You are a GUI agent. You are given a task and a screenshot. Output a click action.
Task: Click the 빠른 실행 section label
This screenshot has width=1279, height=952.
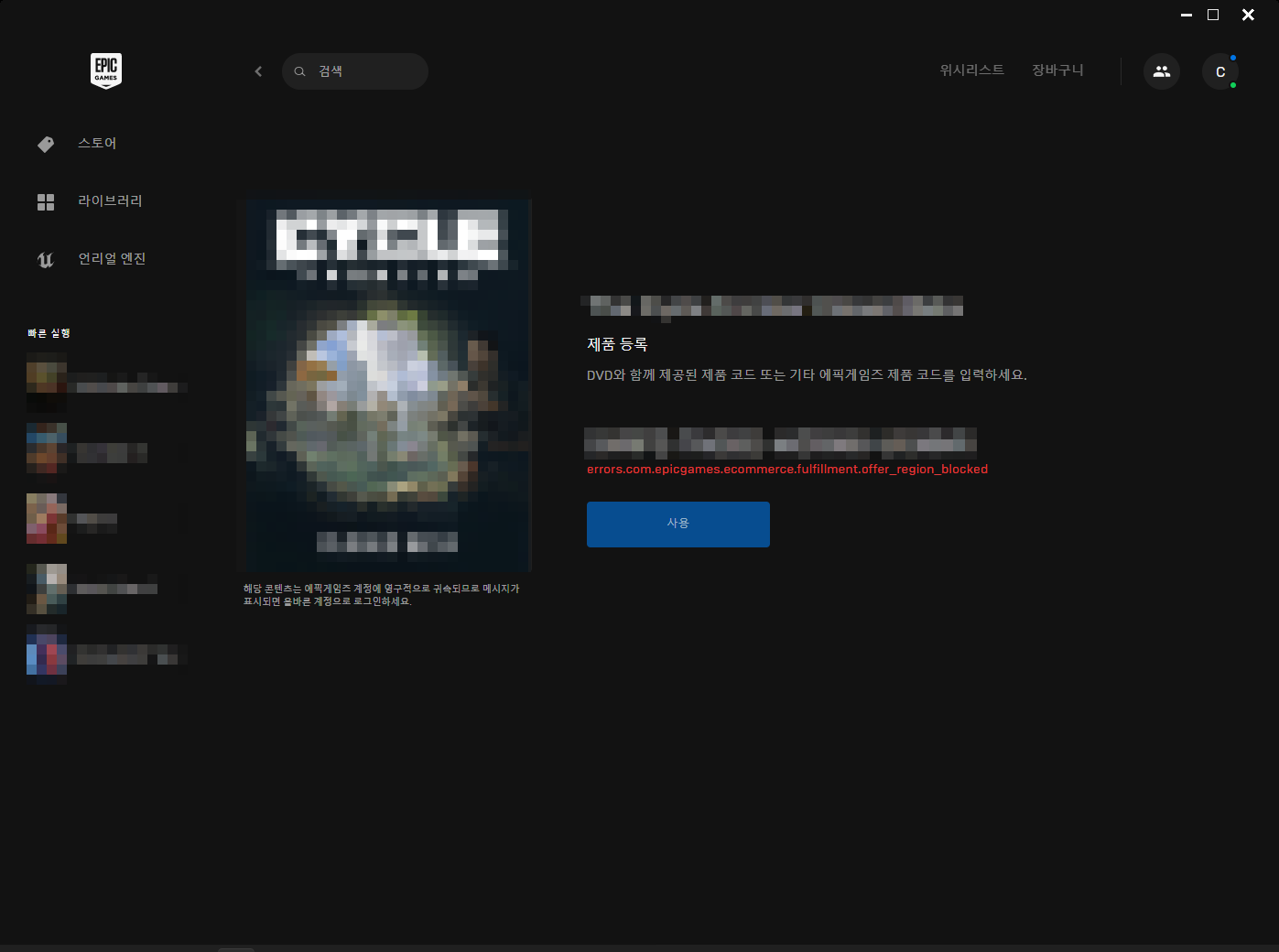pos(49,333)
